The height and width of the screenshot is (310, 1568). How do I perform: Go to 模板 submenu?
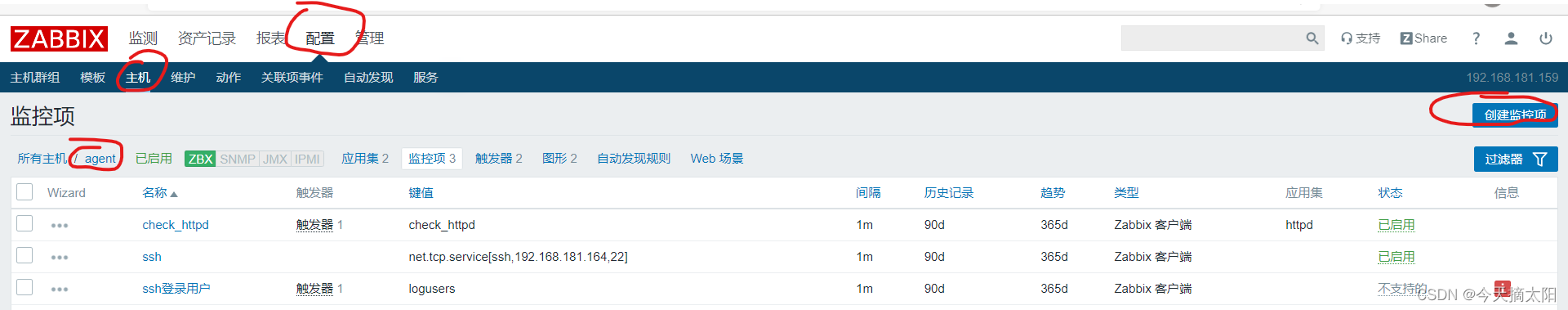92,78
